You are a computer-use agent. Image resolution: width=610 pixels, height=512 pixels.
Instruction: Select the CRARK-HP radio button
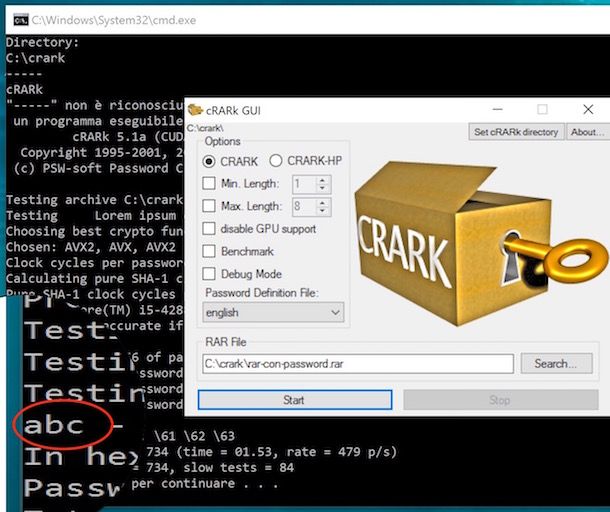click(x=275, y=161)
